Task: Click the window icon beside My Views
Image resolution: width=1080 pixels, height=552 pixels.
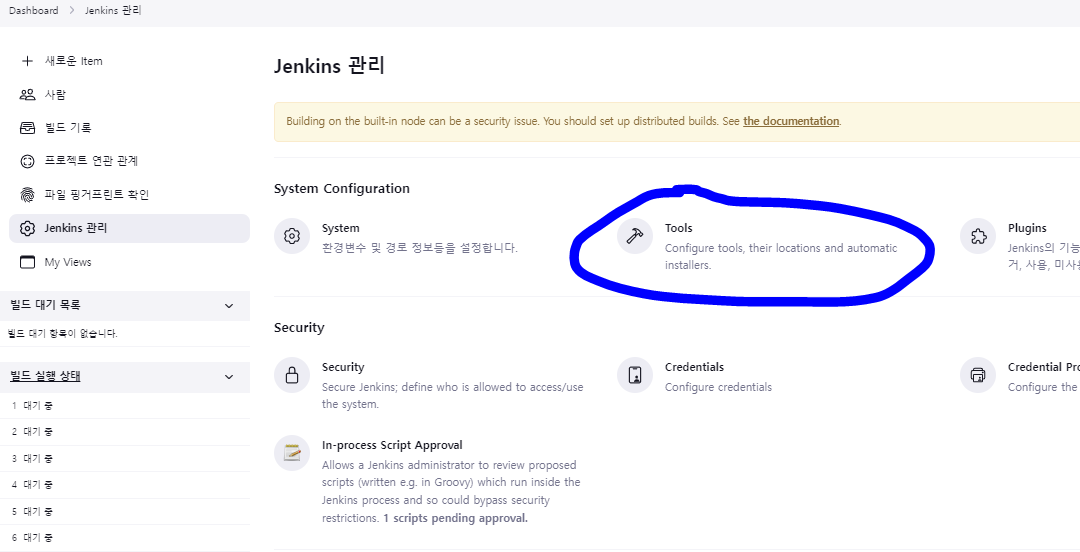Action: [27, 262]
